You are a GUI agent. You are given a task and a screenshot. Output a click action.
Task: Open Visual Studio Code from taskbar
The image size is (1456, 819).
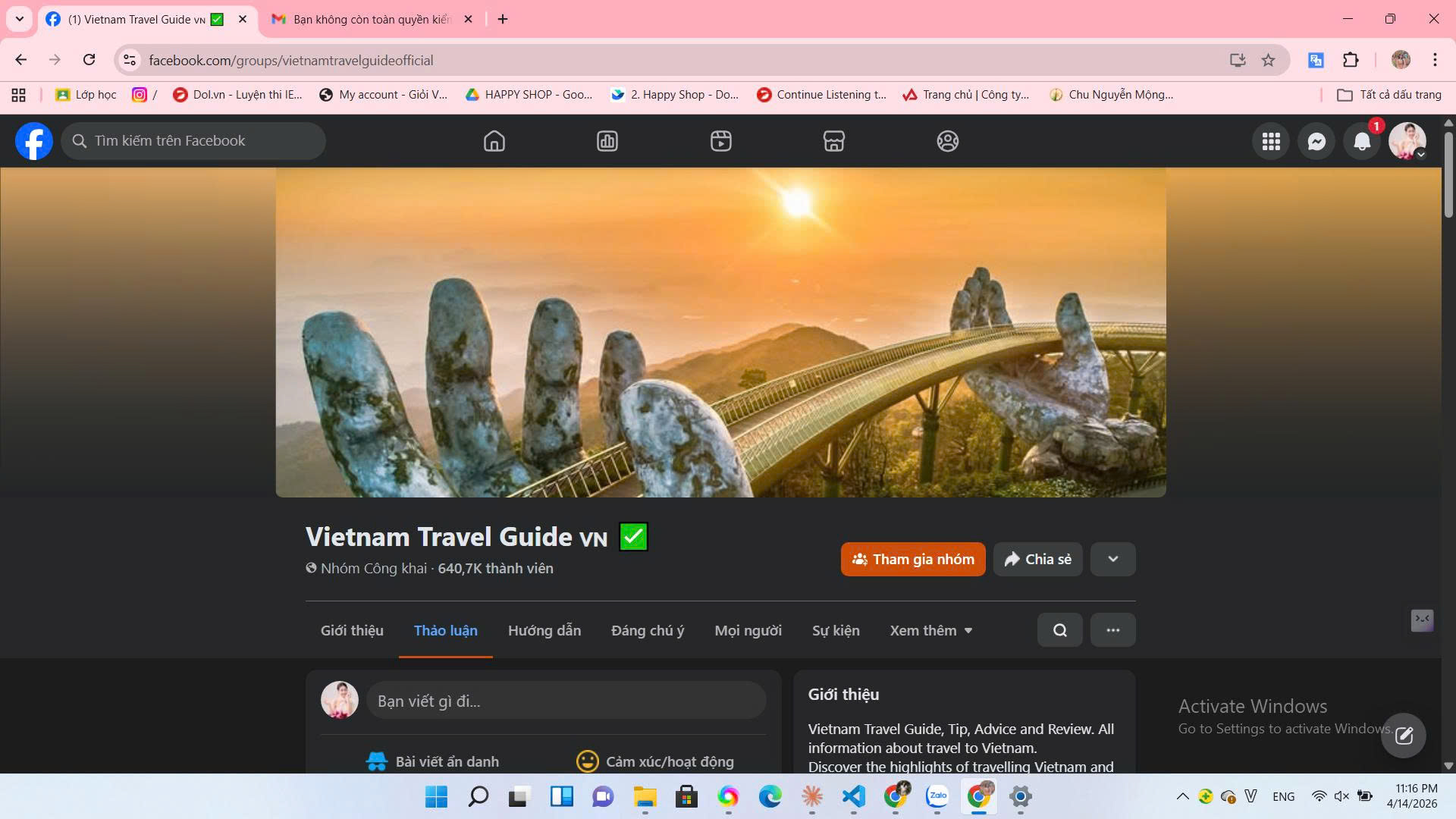(x=854, y=797)
